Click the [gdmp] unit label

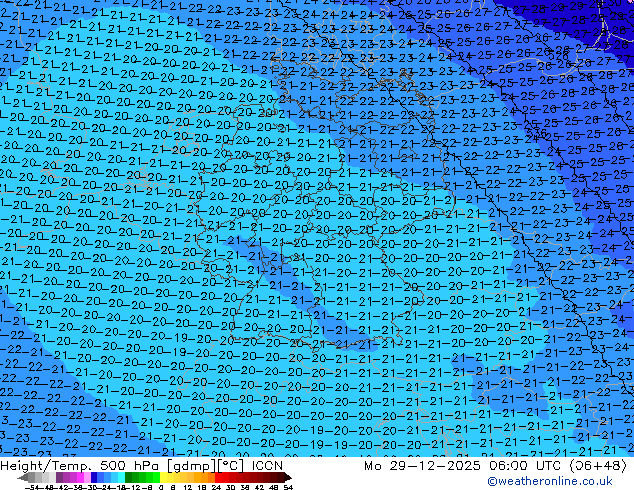(x=191, y=466)
